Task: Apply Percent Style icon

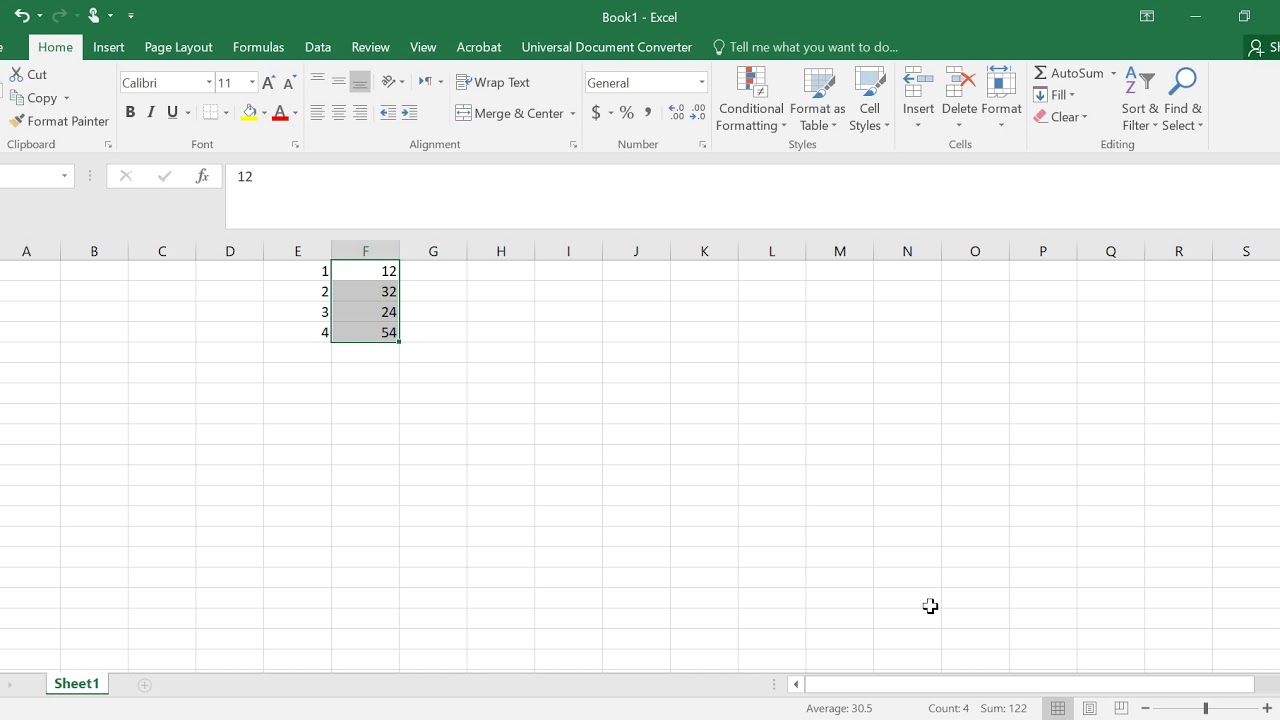Action: pos(627,113)
